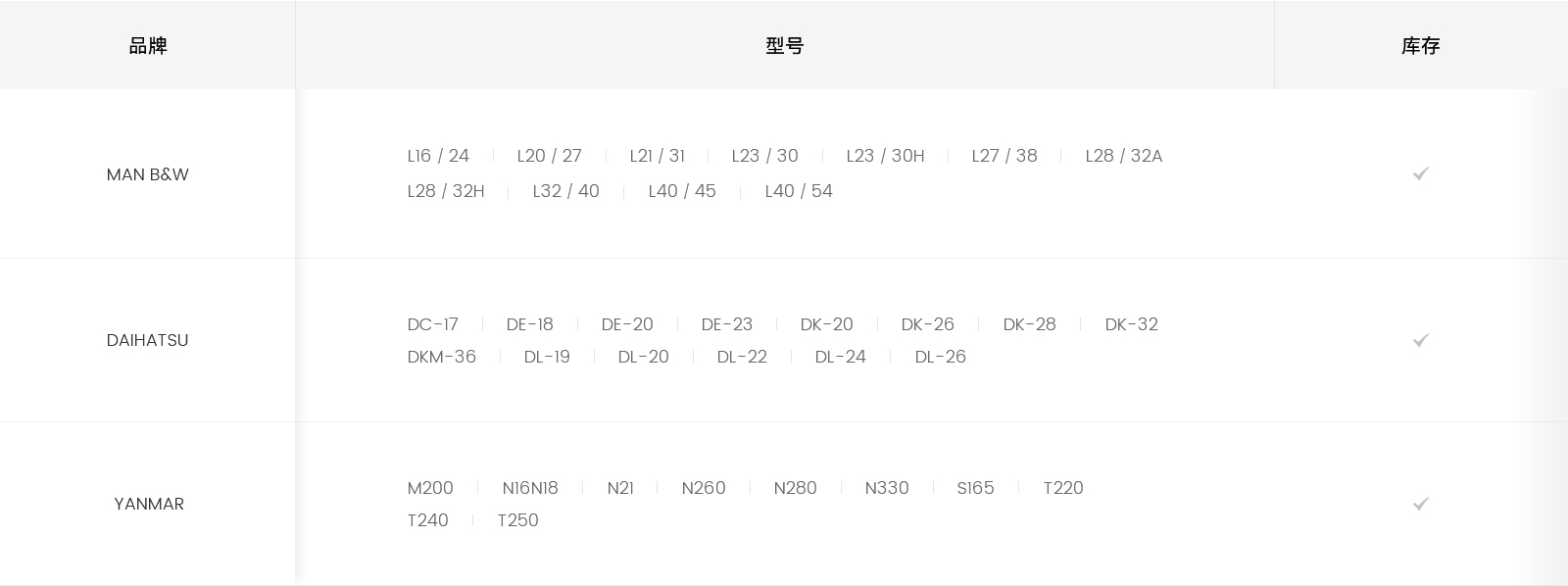Choose the DKM-36 model
This screenshot has height=586, width=1568.
click(x=441, y=357)
